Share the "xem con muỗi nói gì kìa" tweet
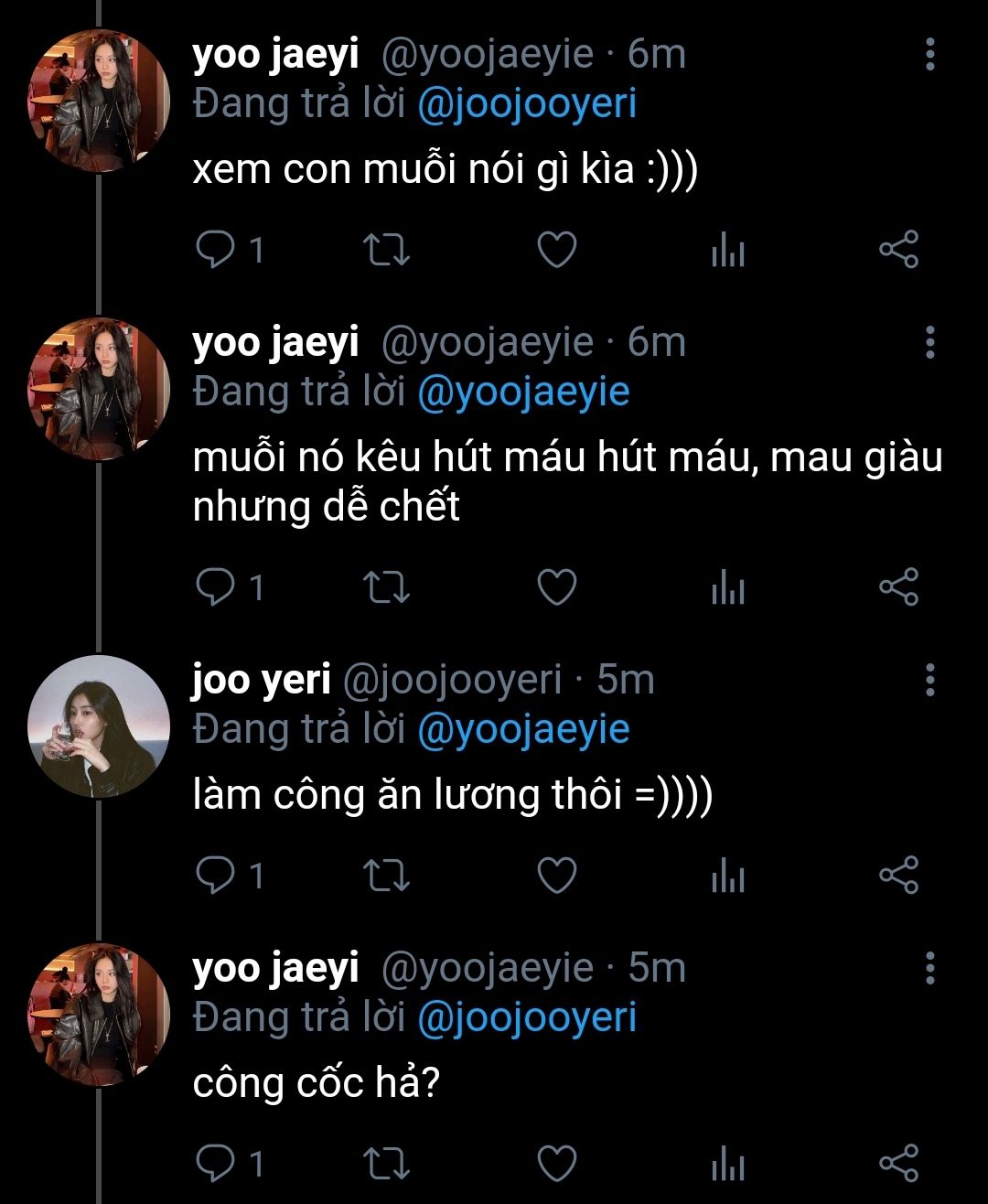The image size is (988, 1204). coord(897,250)
